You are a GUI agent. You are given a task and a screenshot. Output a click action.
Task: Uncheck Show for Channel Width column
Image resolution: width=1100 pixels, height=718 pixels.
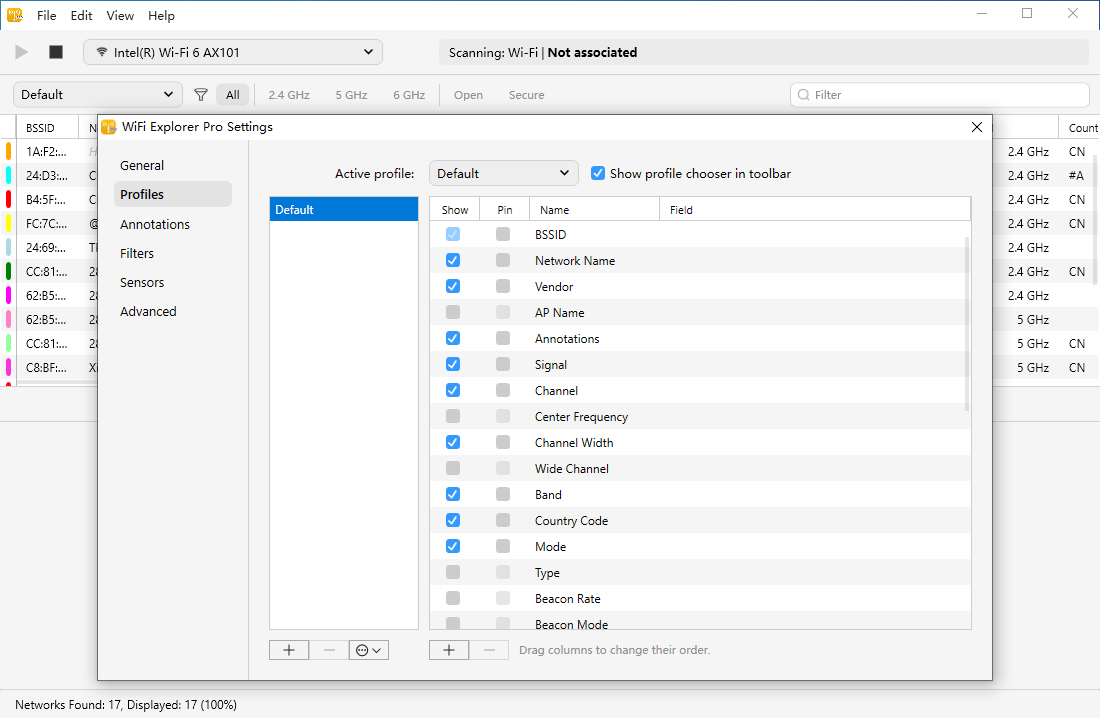(x=453, y=442)
